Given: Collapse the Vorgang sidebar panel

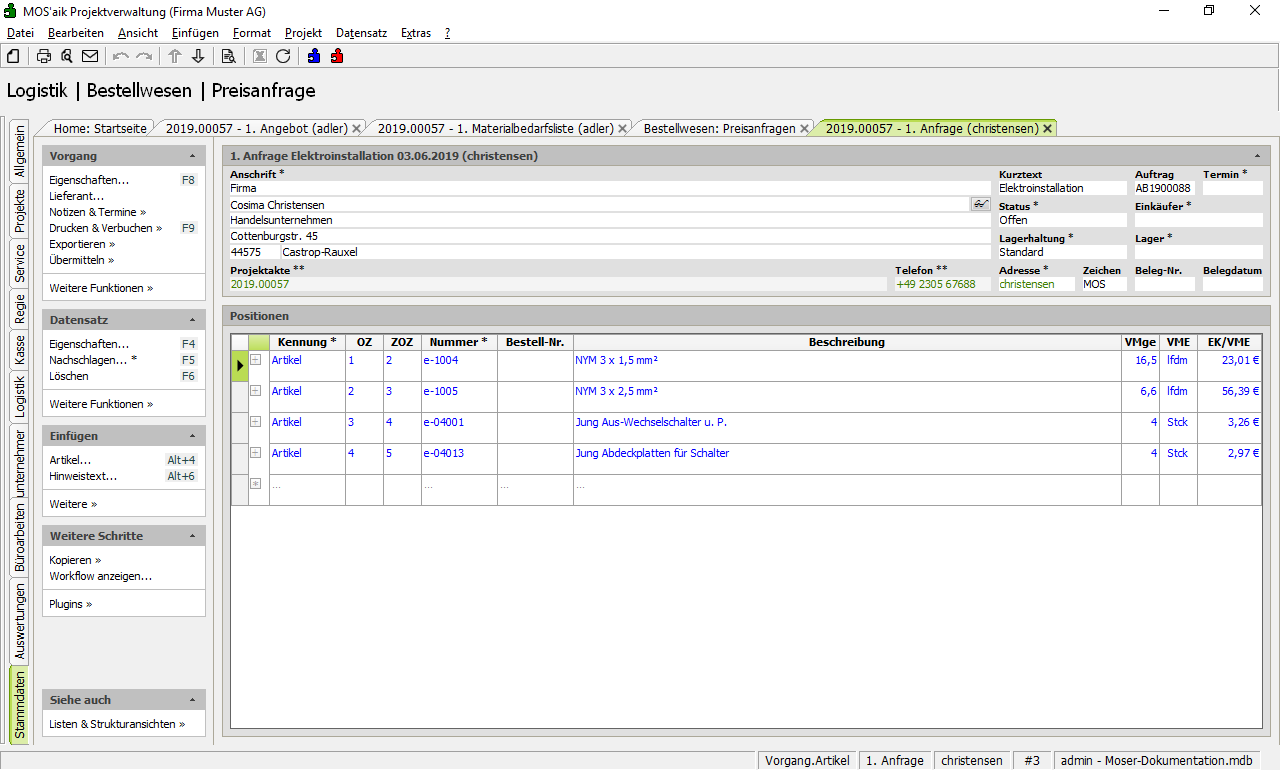Looking at the screenshot, I should [192, 156].
